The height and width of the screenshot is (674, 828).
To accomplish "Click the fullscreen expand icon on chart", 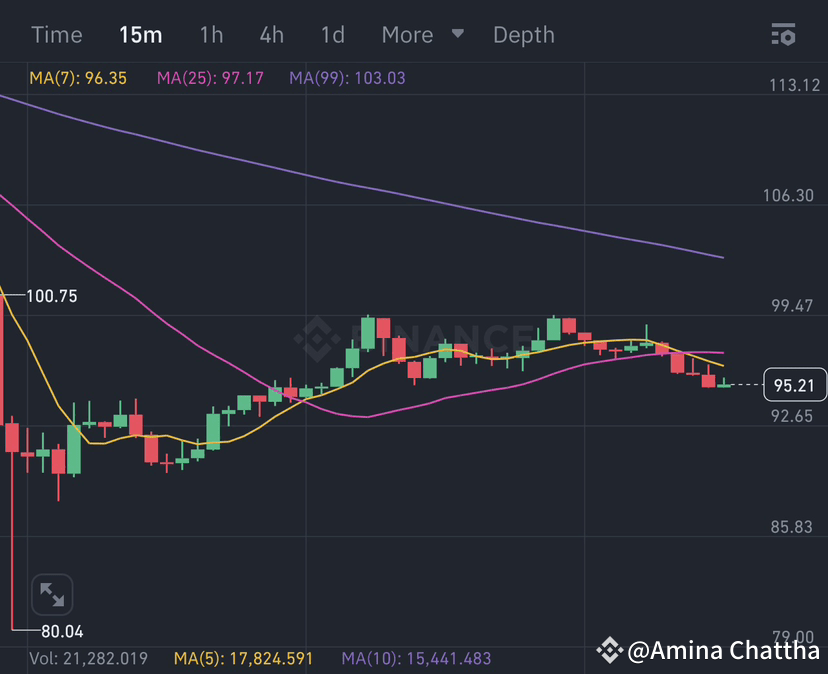I will click(51, 594).
